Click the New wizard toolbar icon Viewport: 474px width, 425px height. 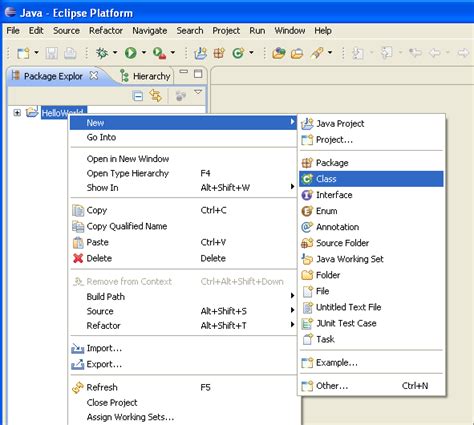23,53
